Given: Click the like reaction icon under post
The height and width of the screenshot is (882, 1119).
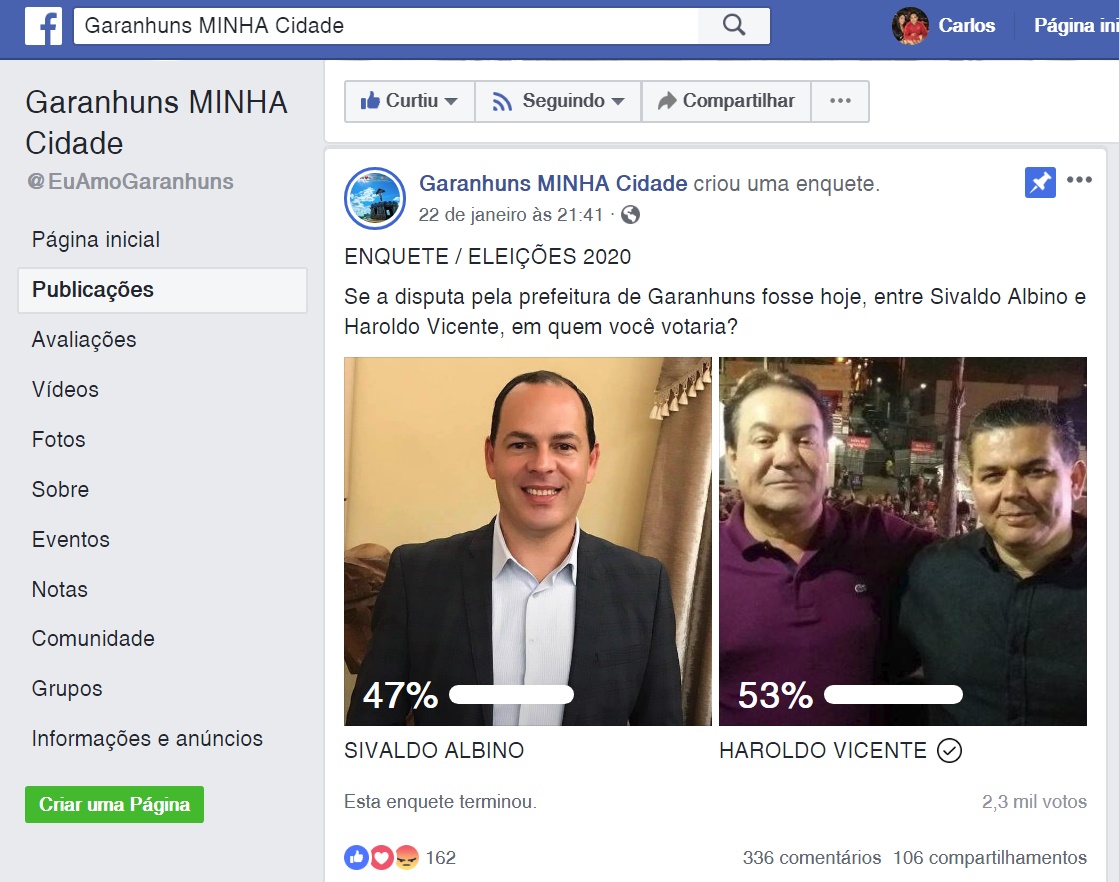Looking at the screenshot, I should (357, 857).
